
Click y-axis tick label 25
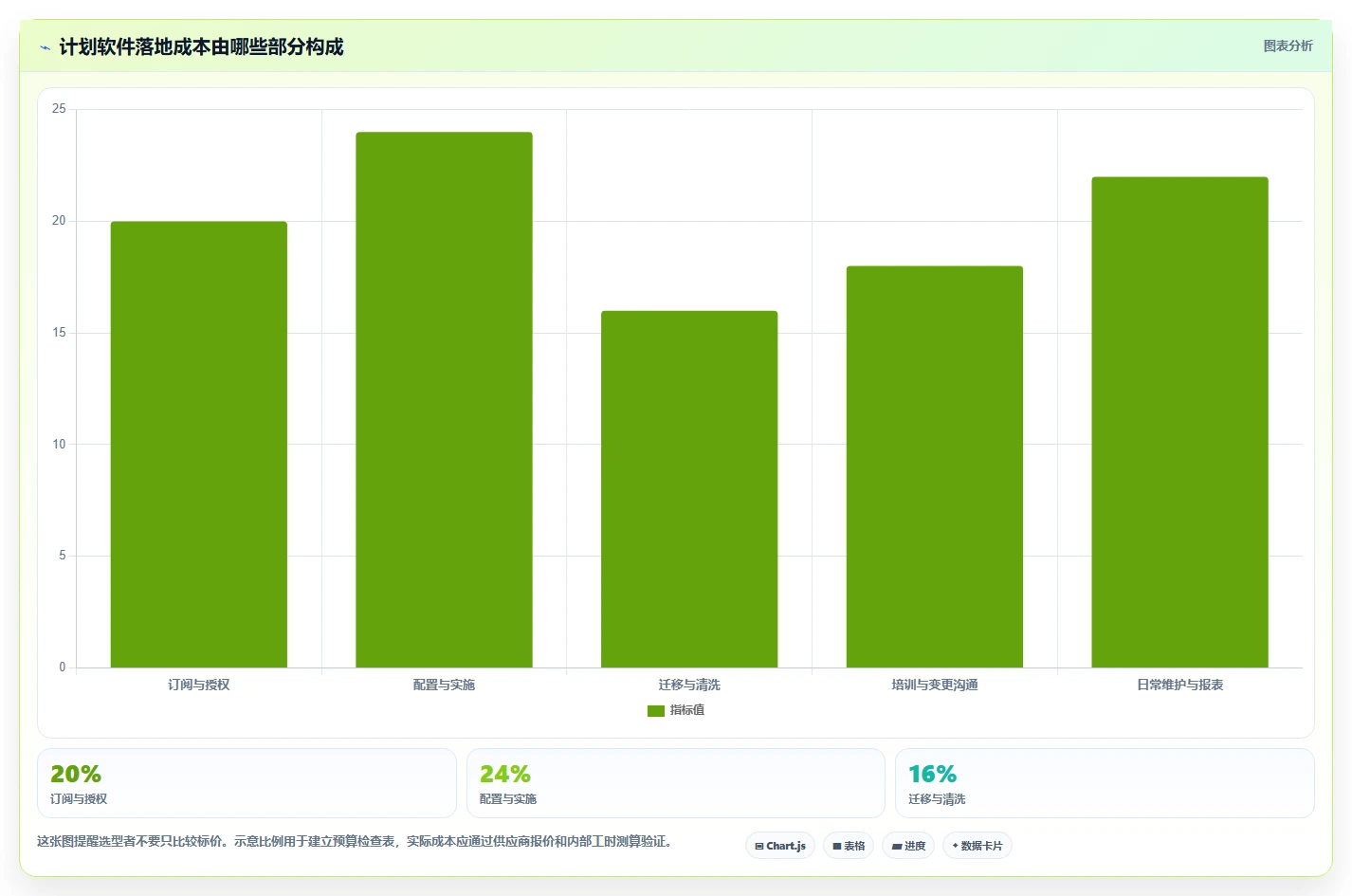[59, 109]
